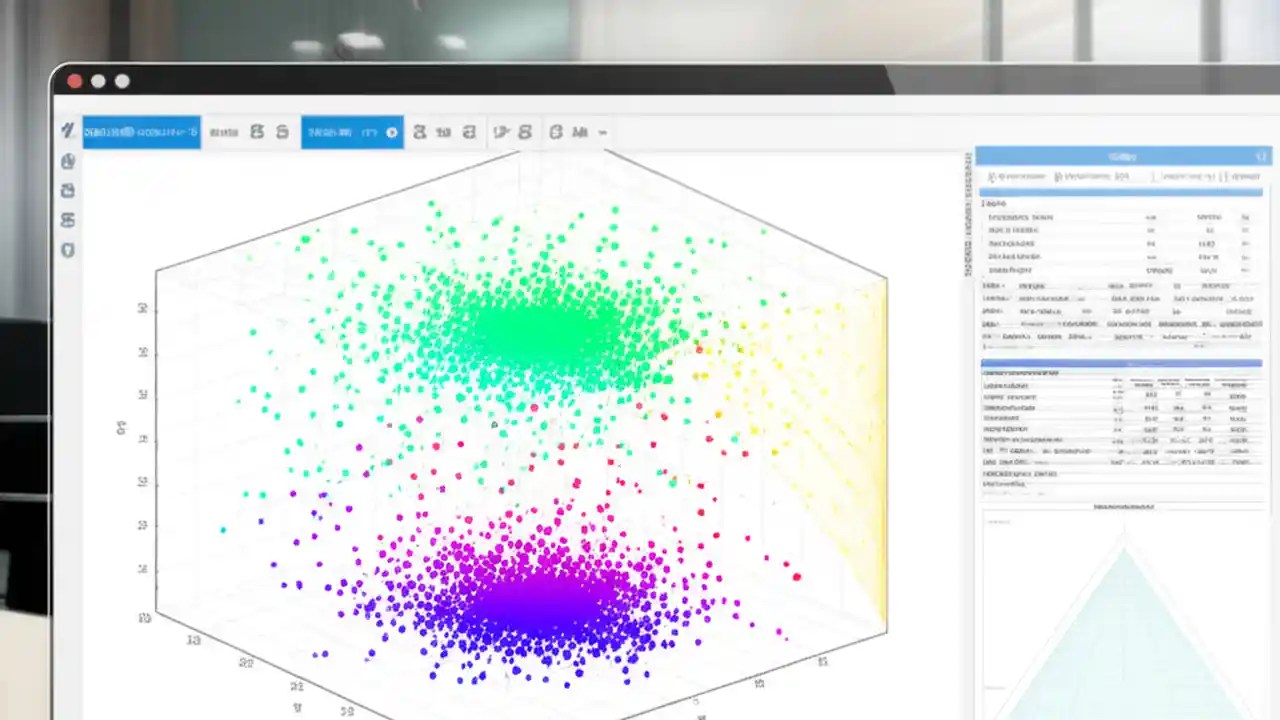The width and height of the screenshot is (1280, 720).
Task: Click the globe icon in the left sidebar
Action: coord(67,161)
